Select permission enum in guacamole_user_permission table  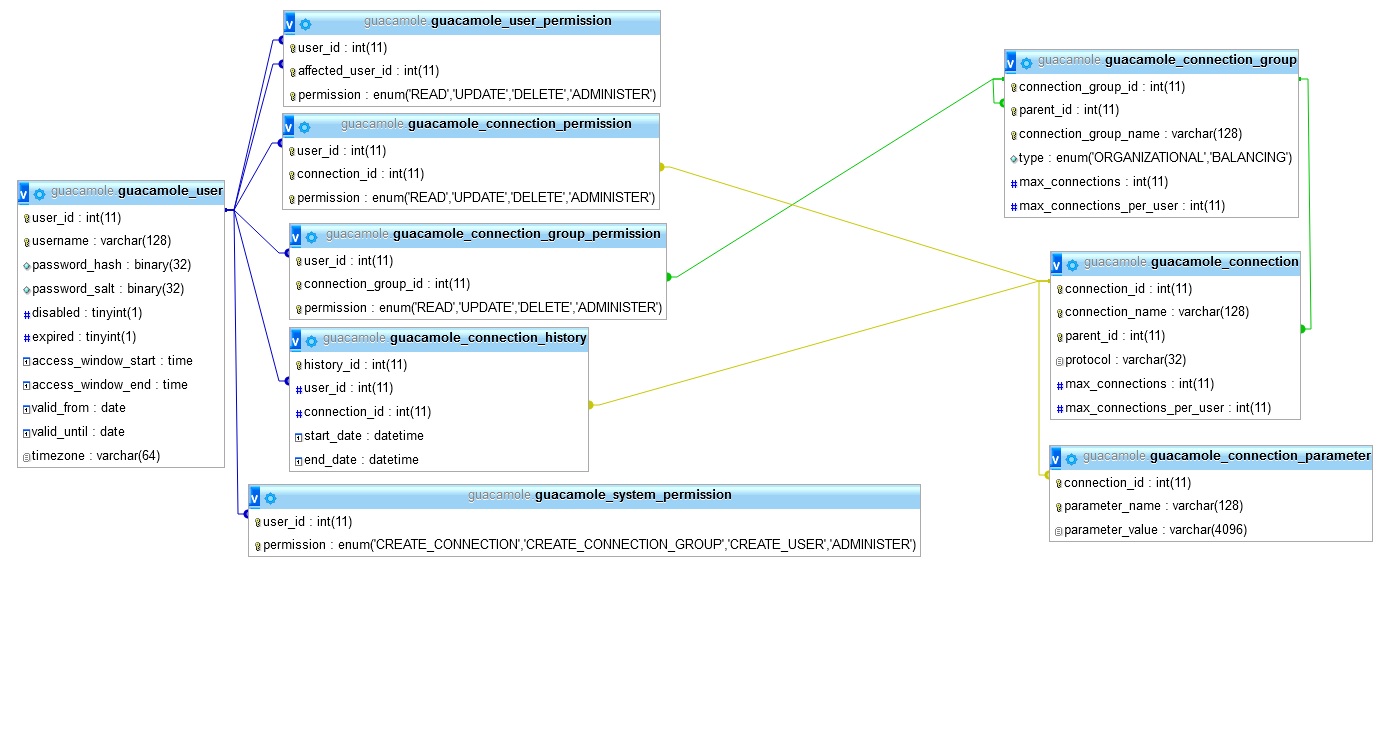point(472,95)
